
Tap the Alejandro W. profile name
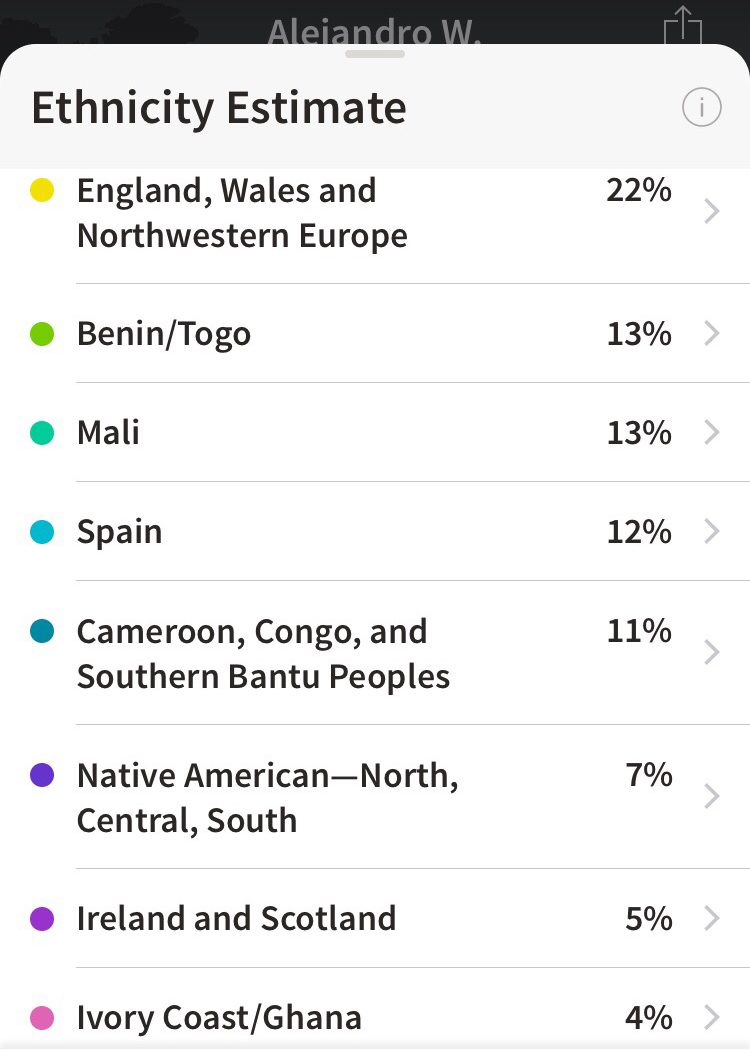pyautogui.click(x=374, y=32)
